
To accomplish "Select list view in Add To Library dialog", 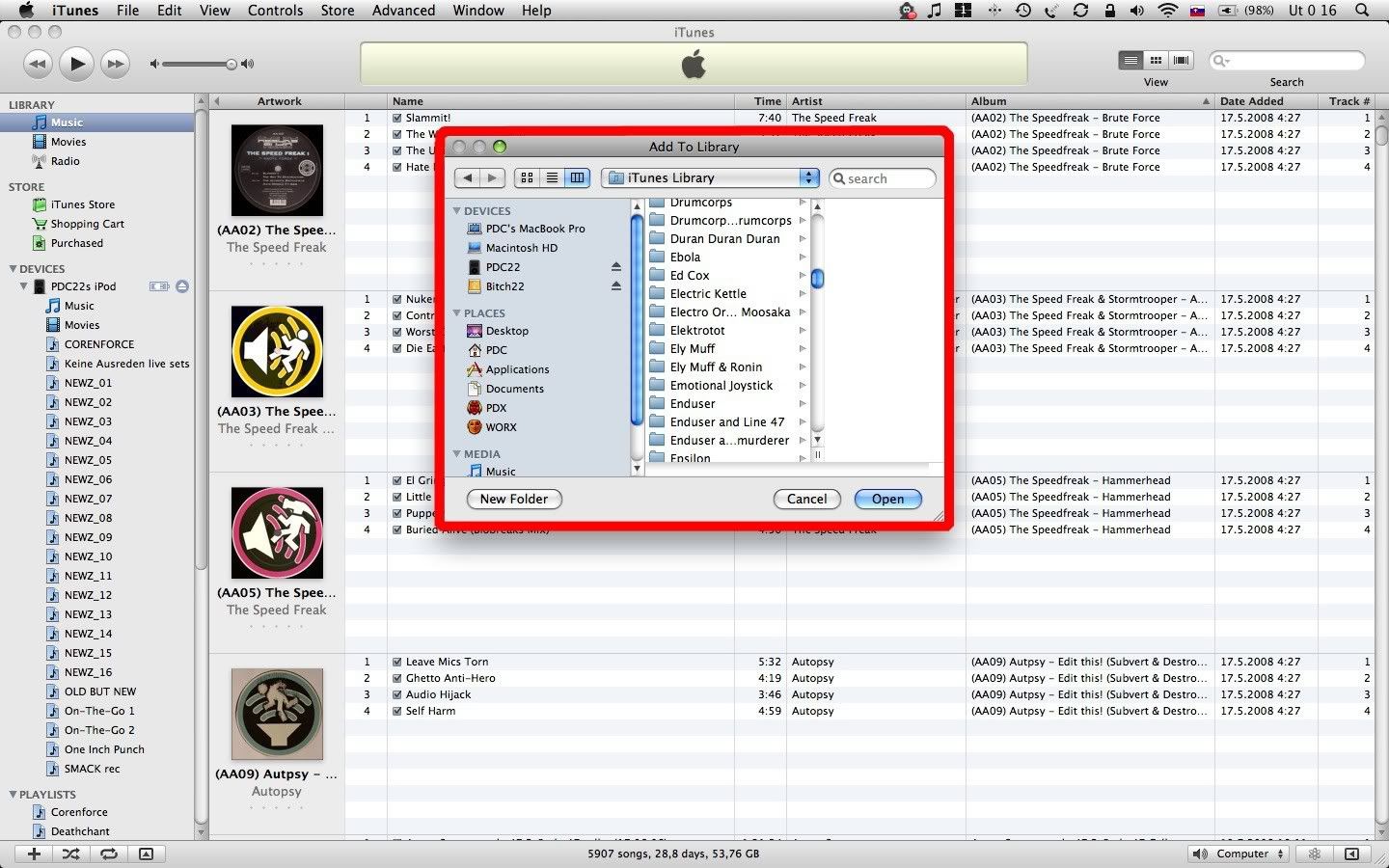I will click(552, 177).
